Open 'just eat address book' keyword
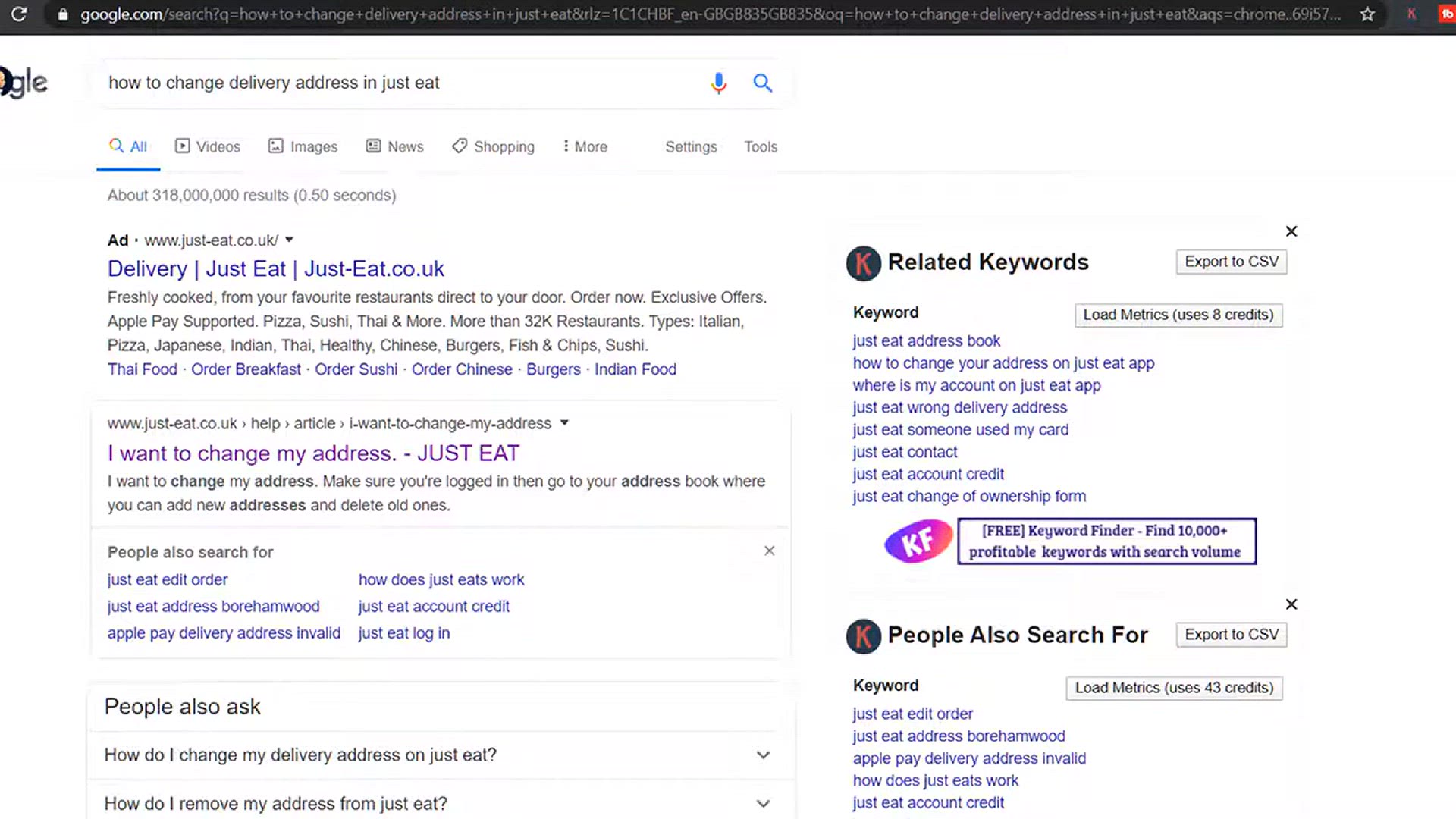This screenshot has height=819, width=1456. coord(926,341)
